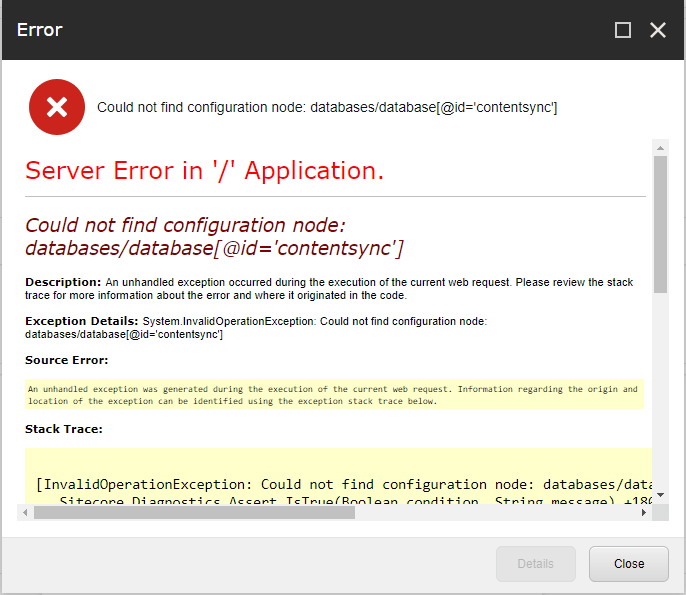Click the disabled Details button
Screen dimensions: 686x595
[x=536, y=564]
